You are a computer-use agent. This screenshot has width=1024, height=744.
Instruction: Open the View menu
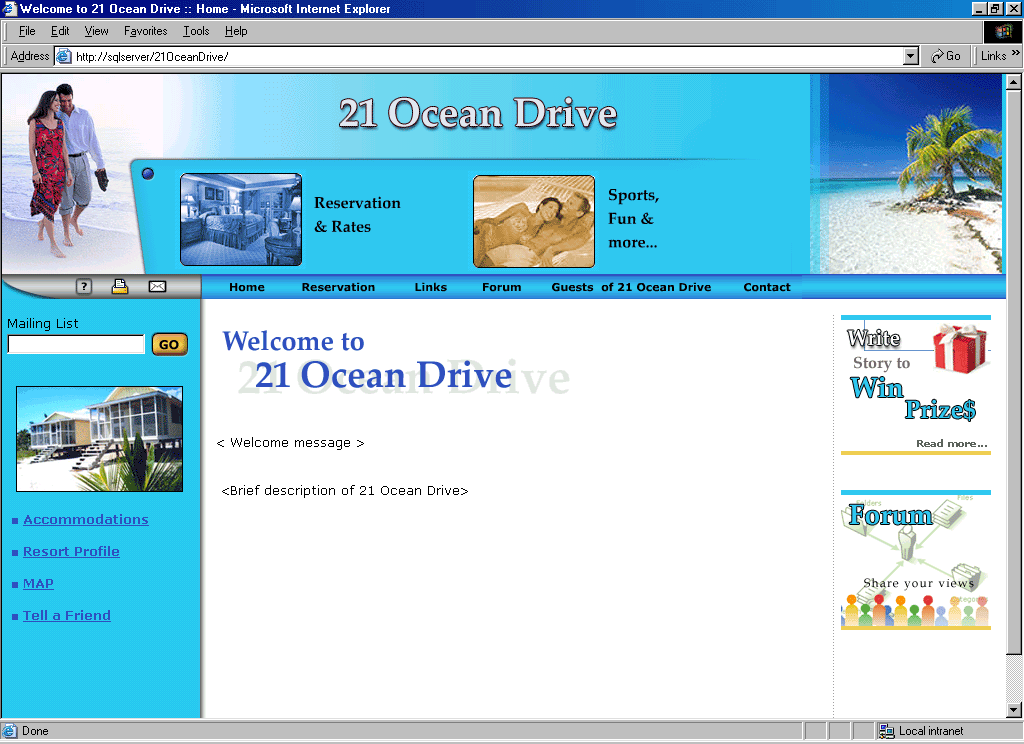[97, 31]
